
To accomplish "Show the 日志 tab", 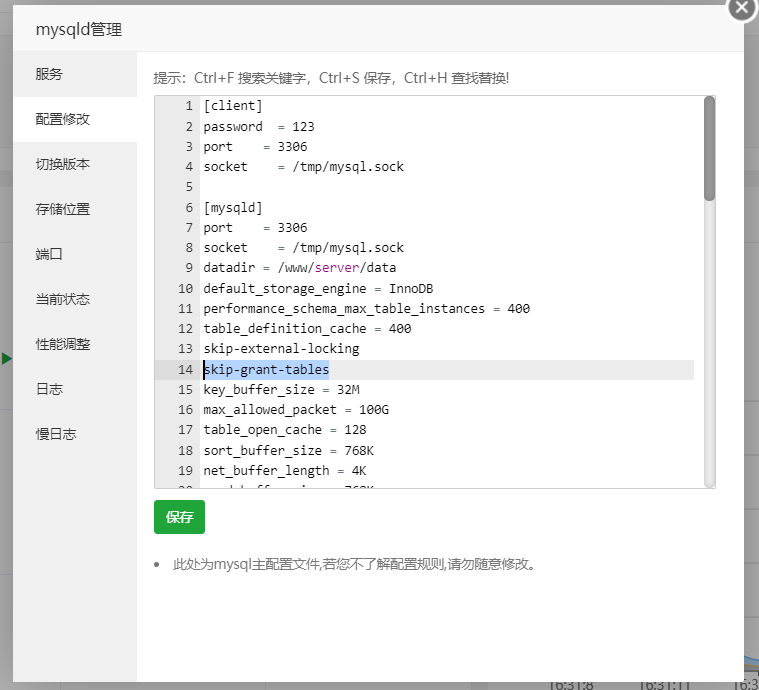I will tap(75, 389).
